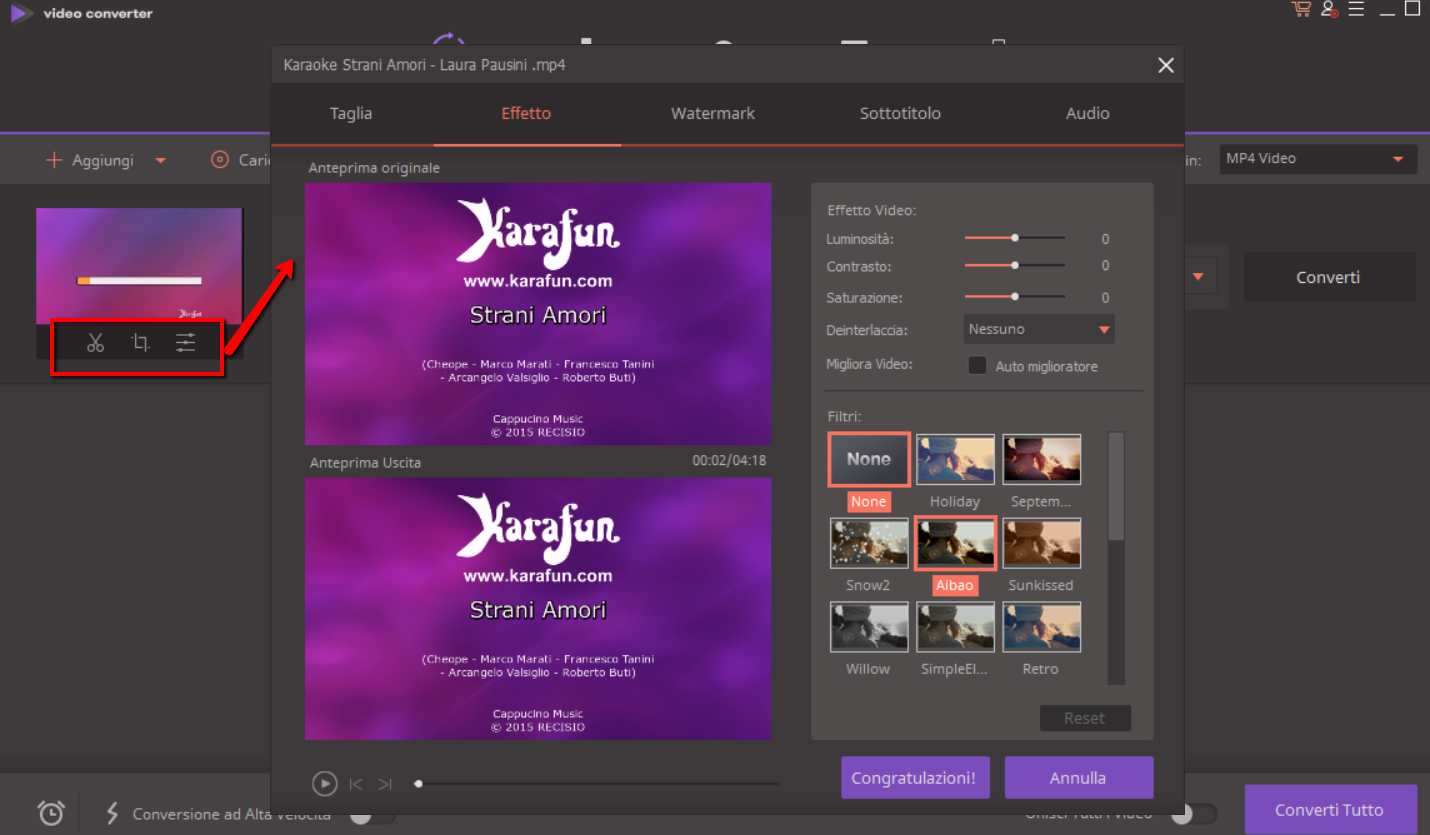
Task: Enable the Auto miglioratore checkbox
Action: 978,365
